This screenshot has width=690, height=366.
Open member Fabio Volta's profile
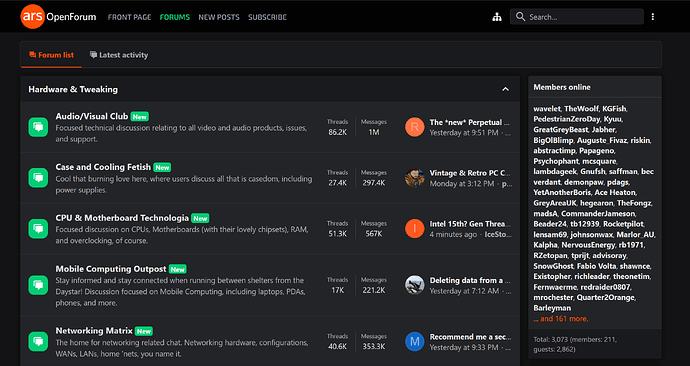[x=596, y=266]
